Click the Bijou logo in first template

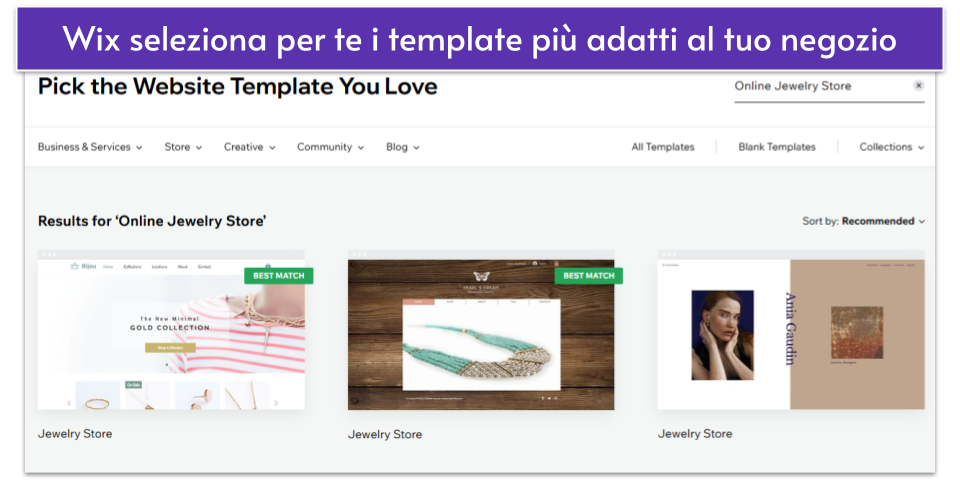84,266
